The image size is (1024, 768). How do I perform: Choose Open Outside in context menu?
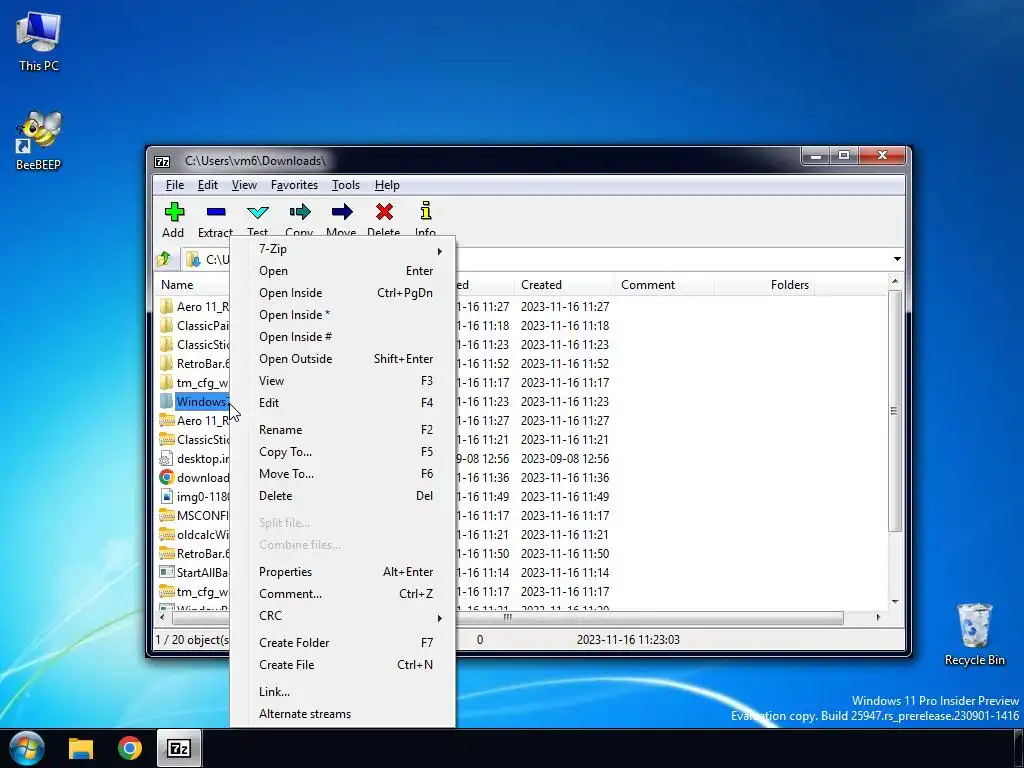(x=342, y=359)
